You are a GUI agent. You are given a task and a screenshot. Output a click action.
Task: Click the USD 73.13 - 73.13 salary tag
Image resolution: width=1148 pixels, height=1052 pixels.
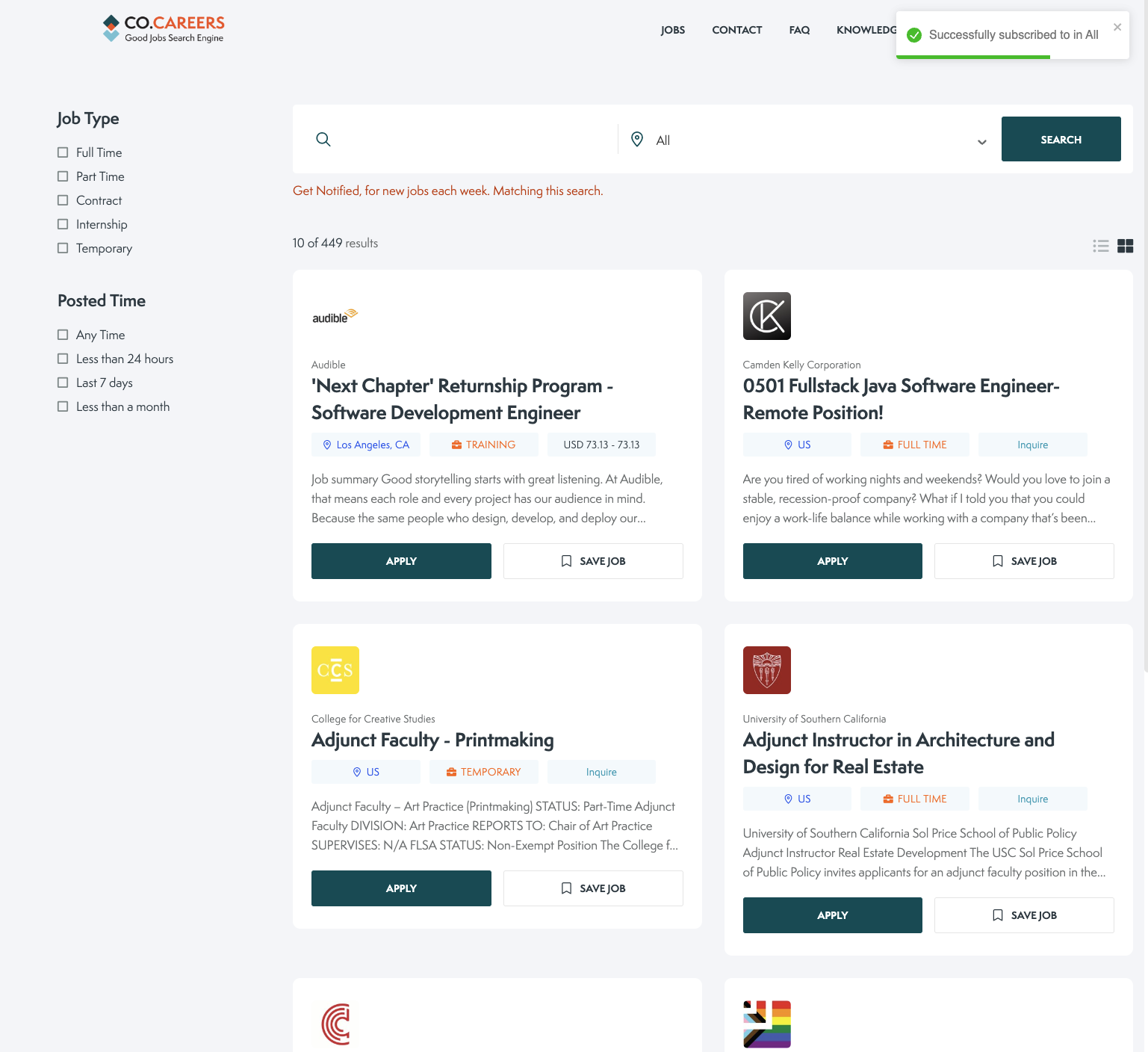point(601,445)
